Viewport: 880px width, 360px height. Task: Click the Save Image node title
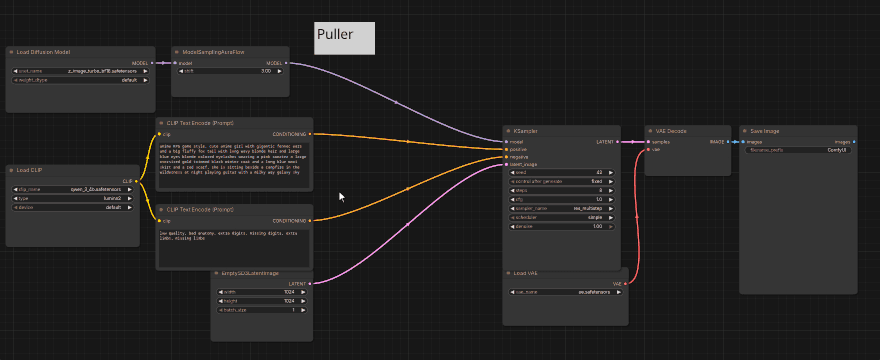[764, 131]
